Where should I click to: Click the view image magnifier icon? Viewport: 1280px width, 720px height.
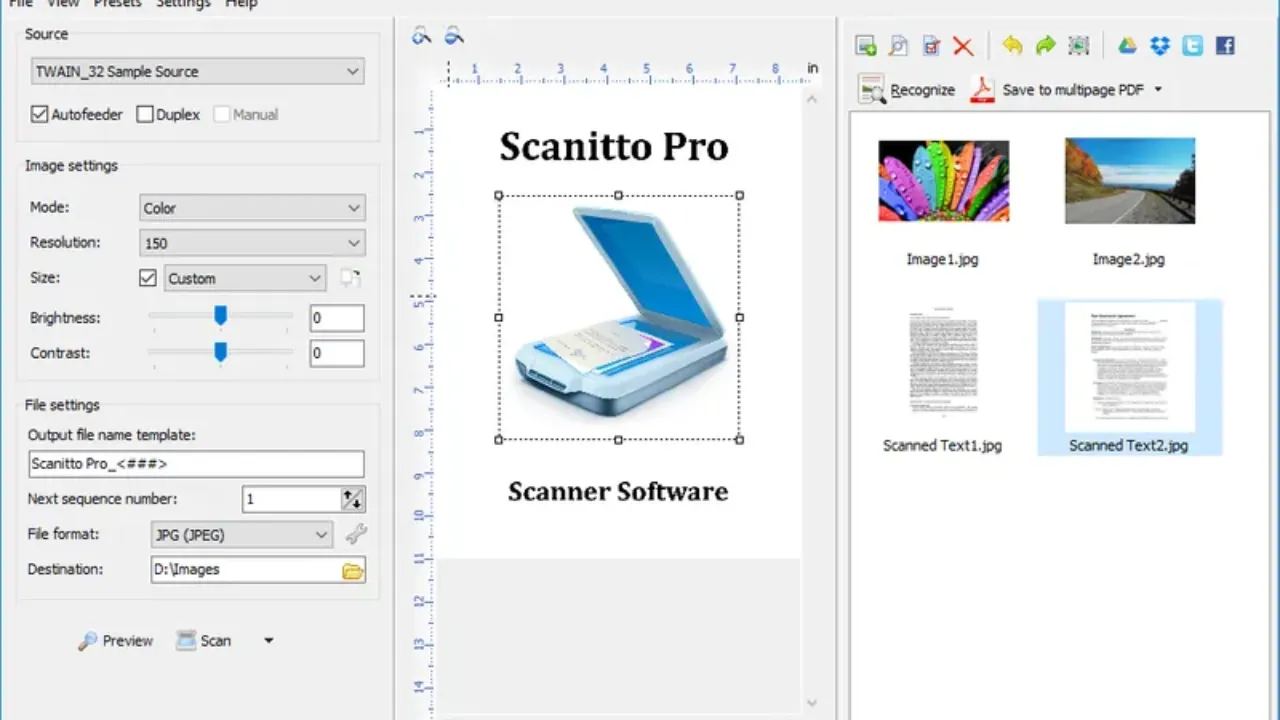(x=899, y=45)
